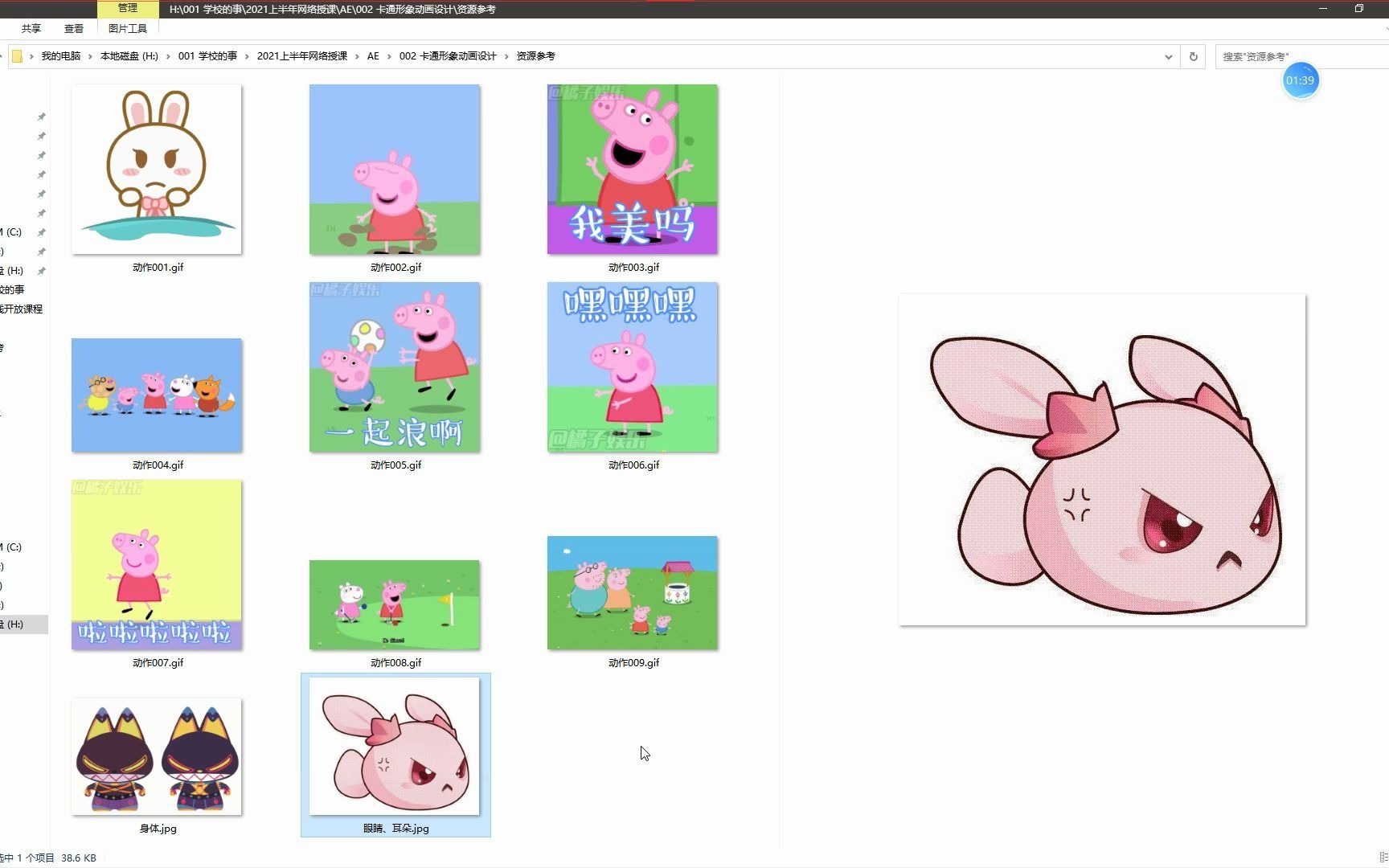Click the pink rabbit preview pane image
Screen dimensions: 1389x868
(x=1102, y=460)
